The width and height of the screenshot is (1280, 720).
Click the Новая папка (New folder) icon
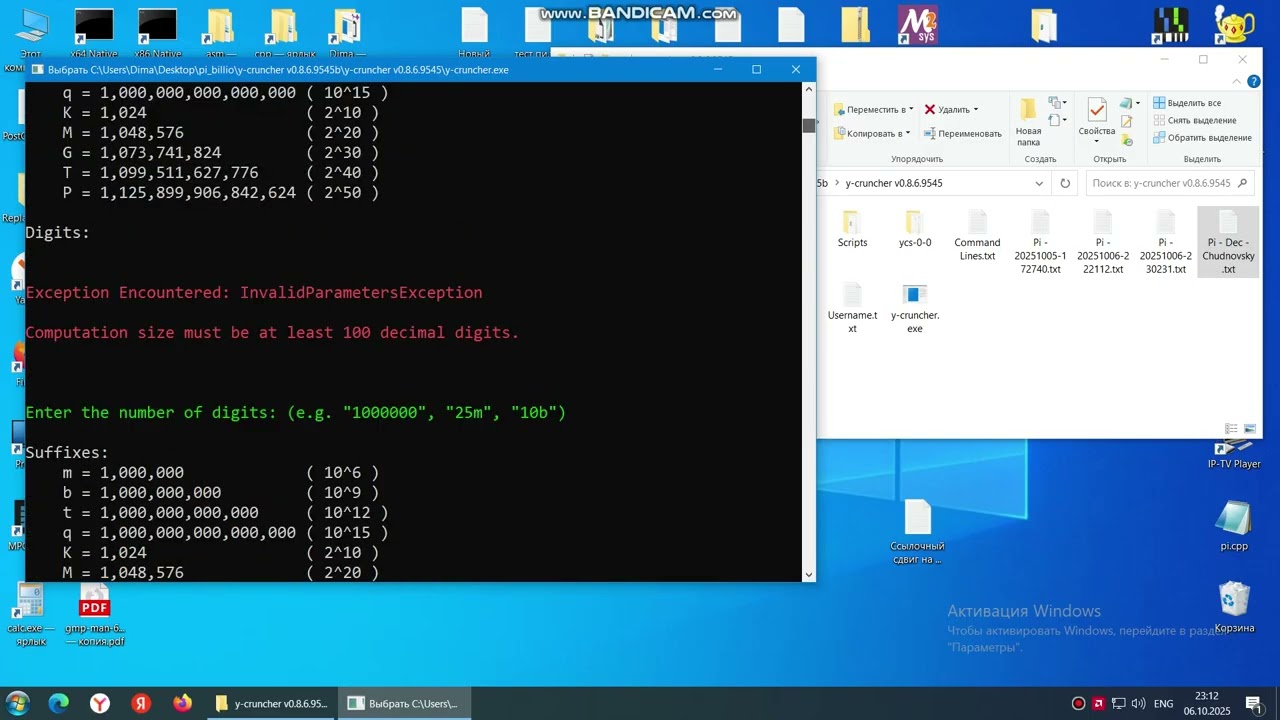coord(1028,122)
